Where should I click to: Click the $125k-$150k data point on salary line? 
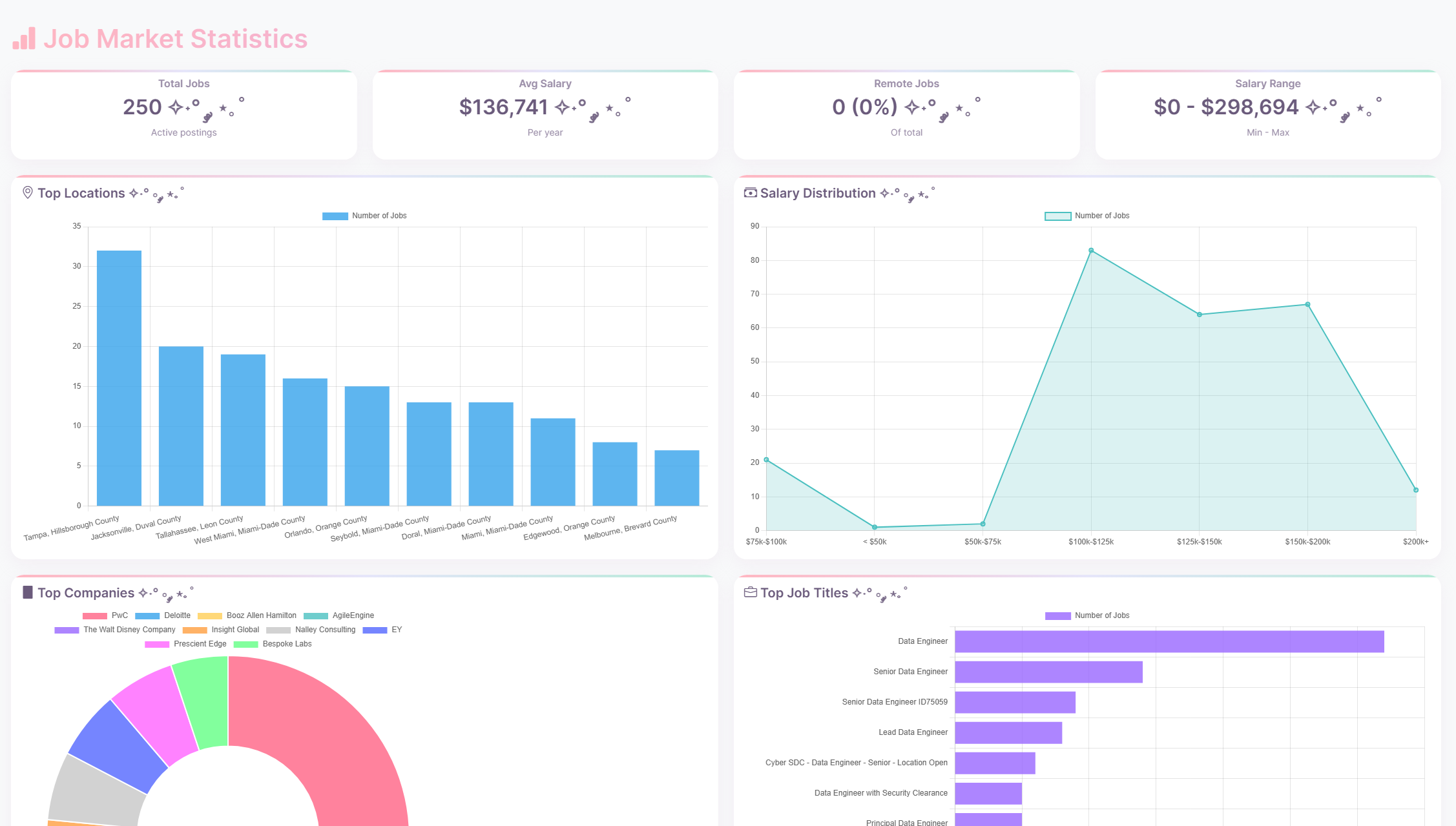pyautogui.click(x=1200, y=315)
